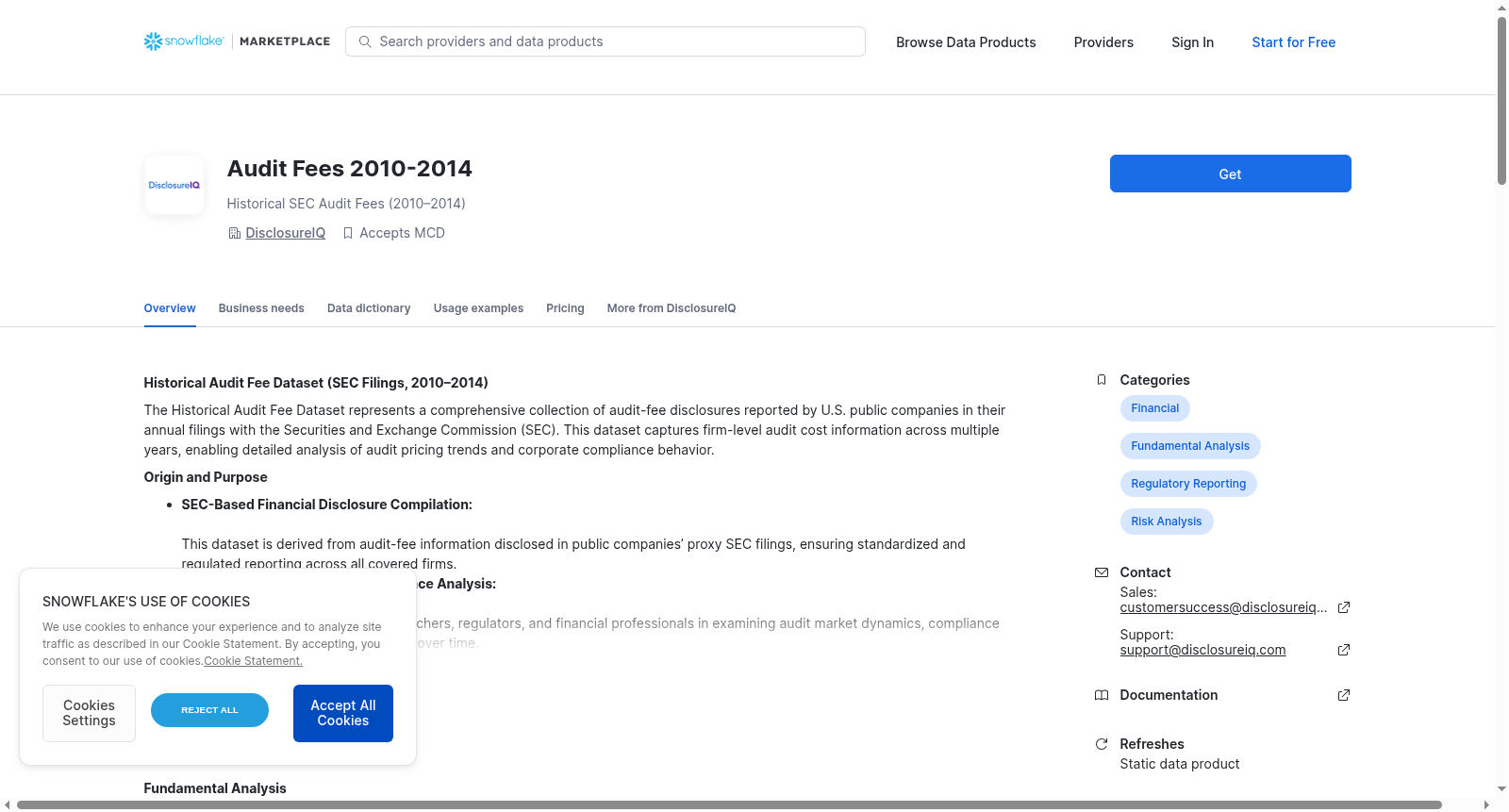Screen dimensions: 1509x812
Task: Open the sales email external link icon
Action: [1344, 607]
